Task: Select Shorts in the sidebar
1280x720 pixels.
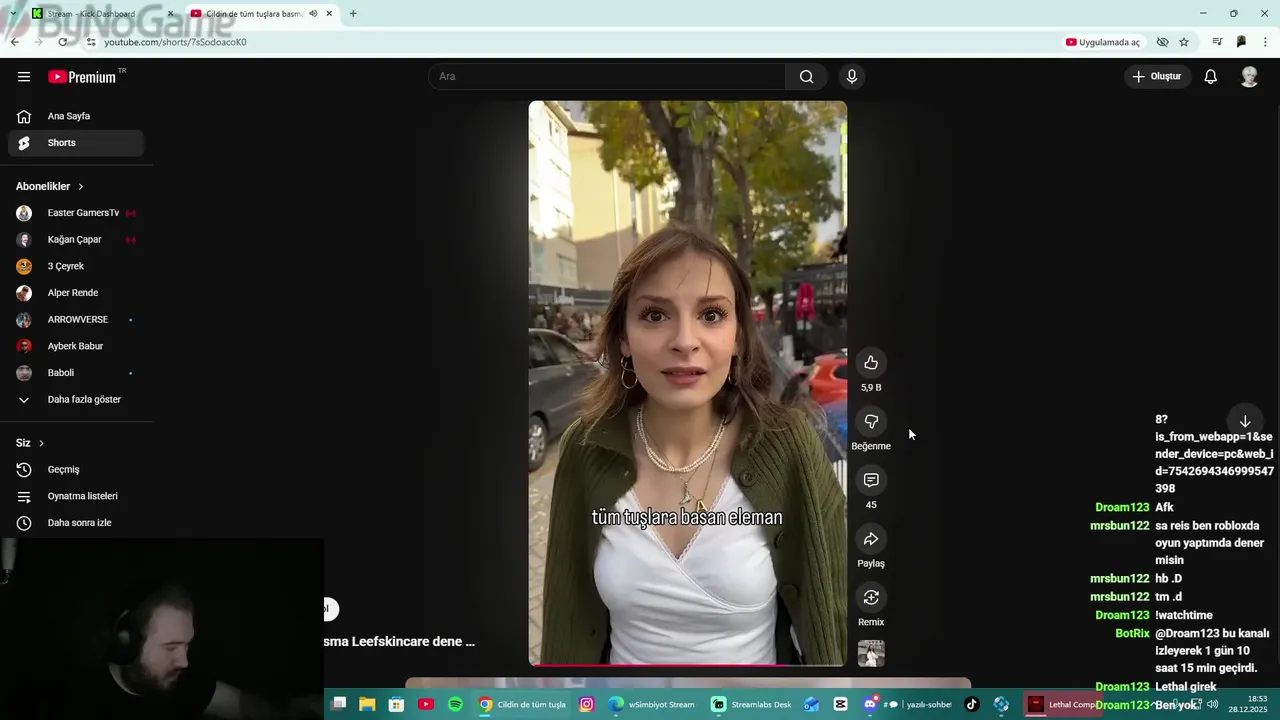Action: coord(76,143)
